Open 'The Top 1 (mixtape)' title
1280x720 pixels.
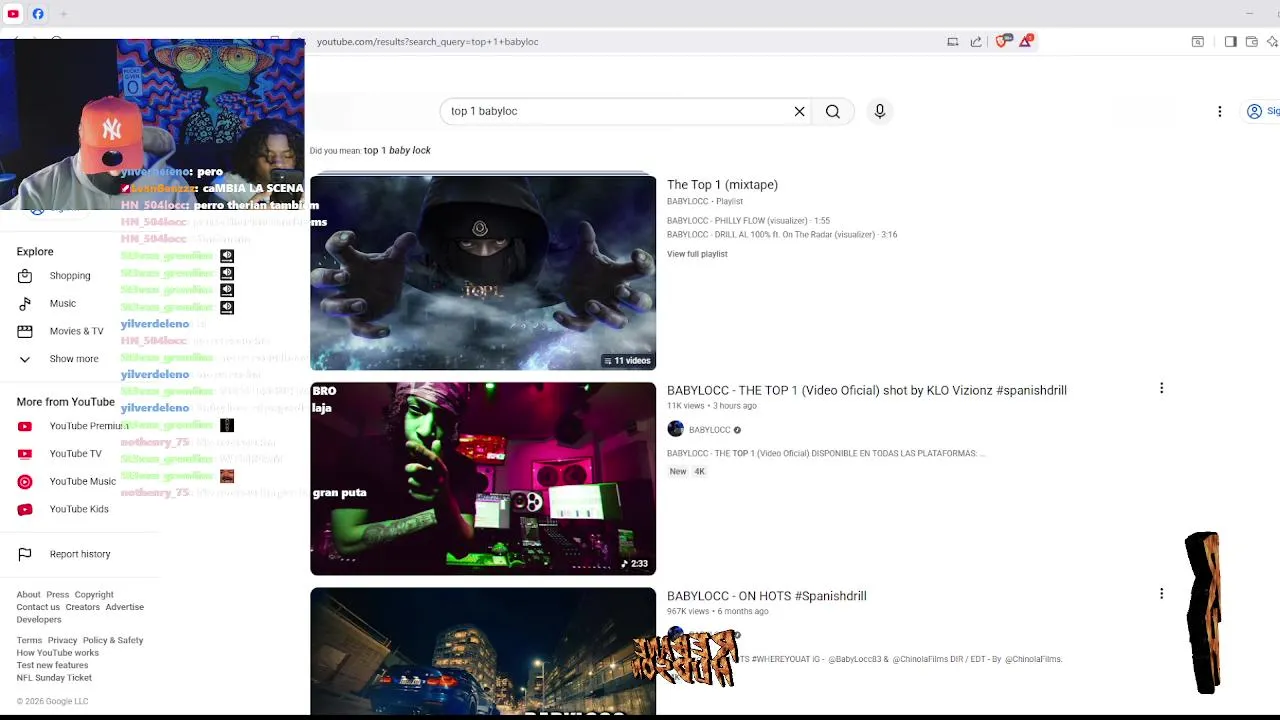point(722,185)
